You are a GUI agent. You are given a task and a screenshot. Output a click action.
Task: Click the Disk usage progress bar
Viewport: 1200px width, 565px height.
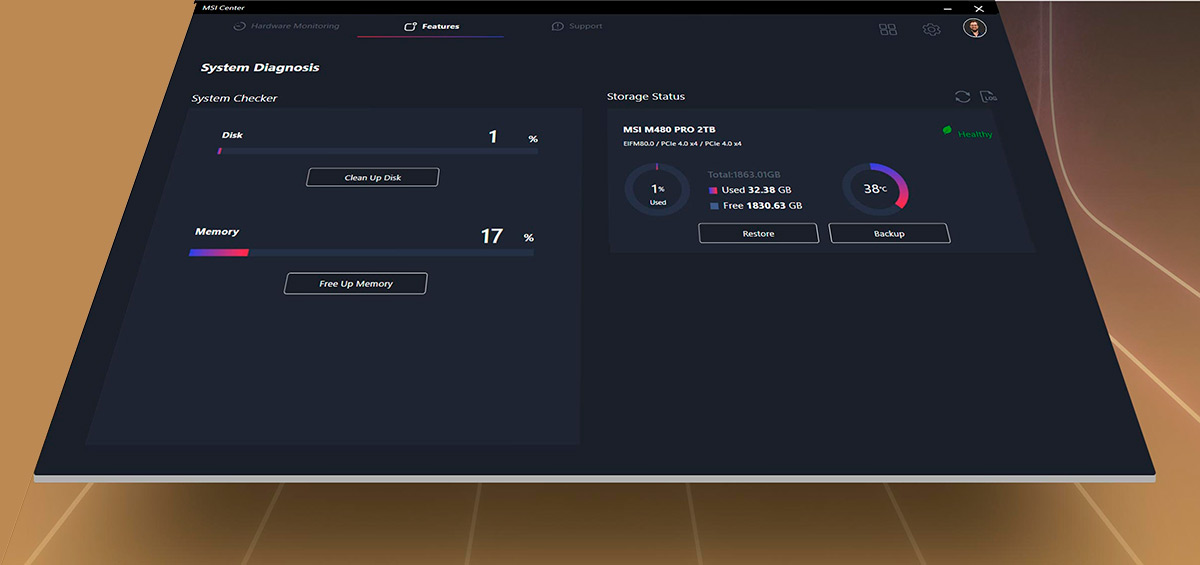click(x=377, y=151)
